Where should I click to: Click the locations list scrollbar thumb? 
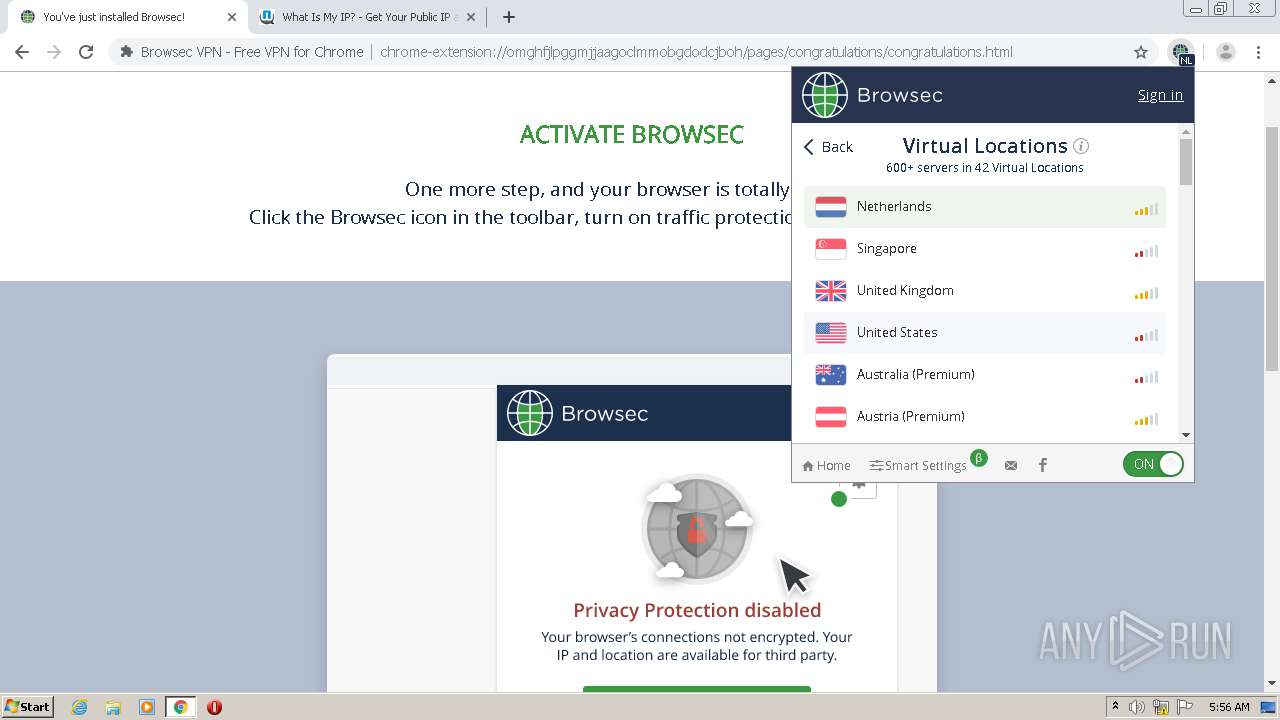click(x=1186, y=162)
